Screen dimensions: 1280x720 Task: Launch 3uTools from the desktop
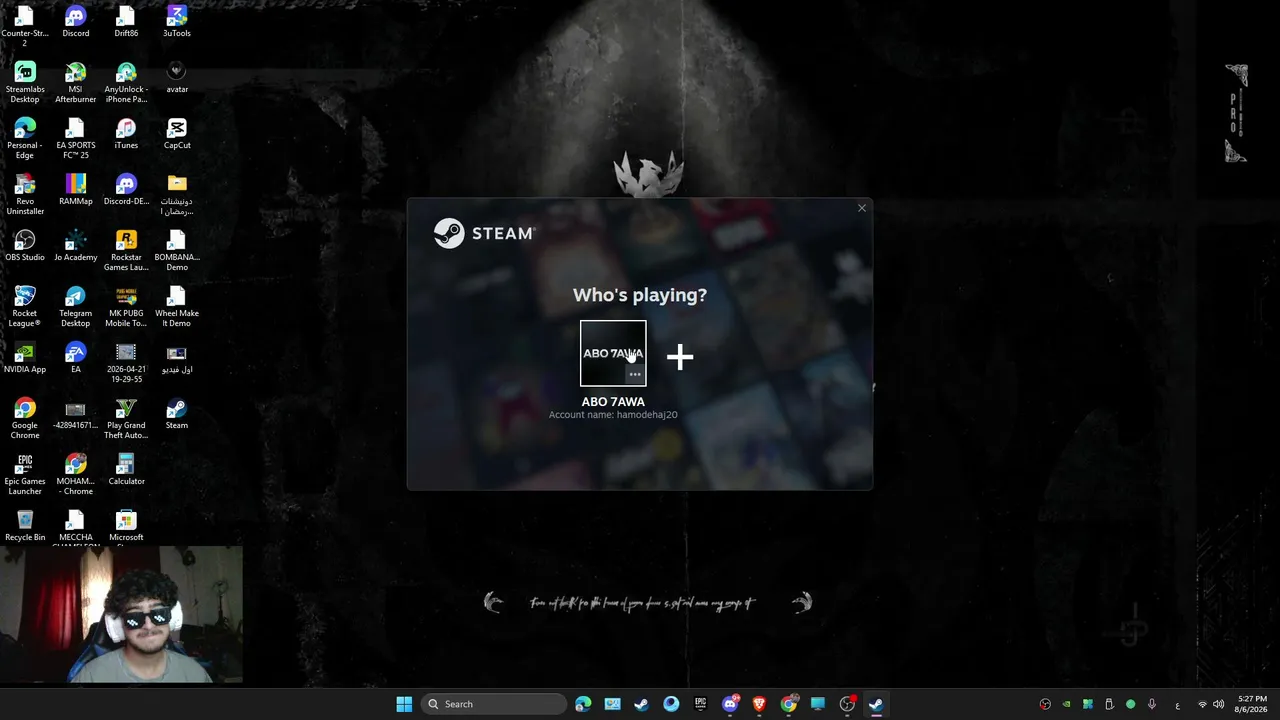click(x=177, y=22)
